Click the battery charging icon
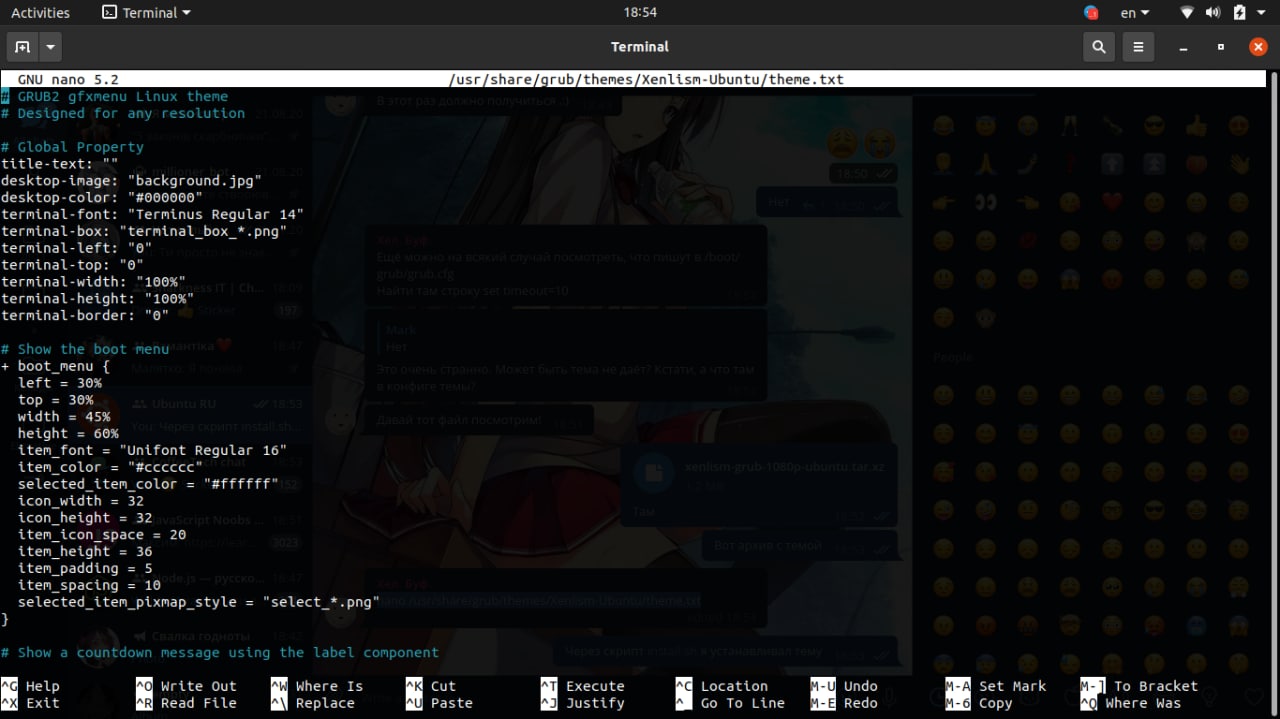Viewport: 1280px width, 719px height. [x=1240, y=13]
